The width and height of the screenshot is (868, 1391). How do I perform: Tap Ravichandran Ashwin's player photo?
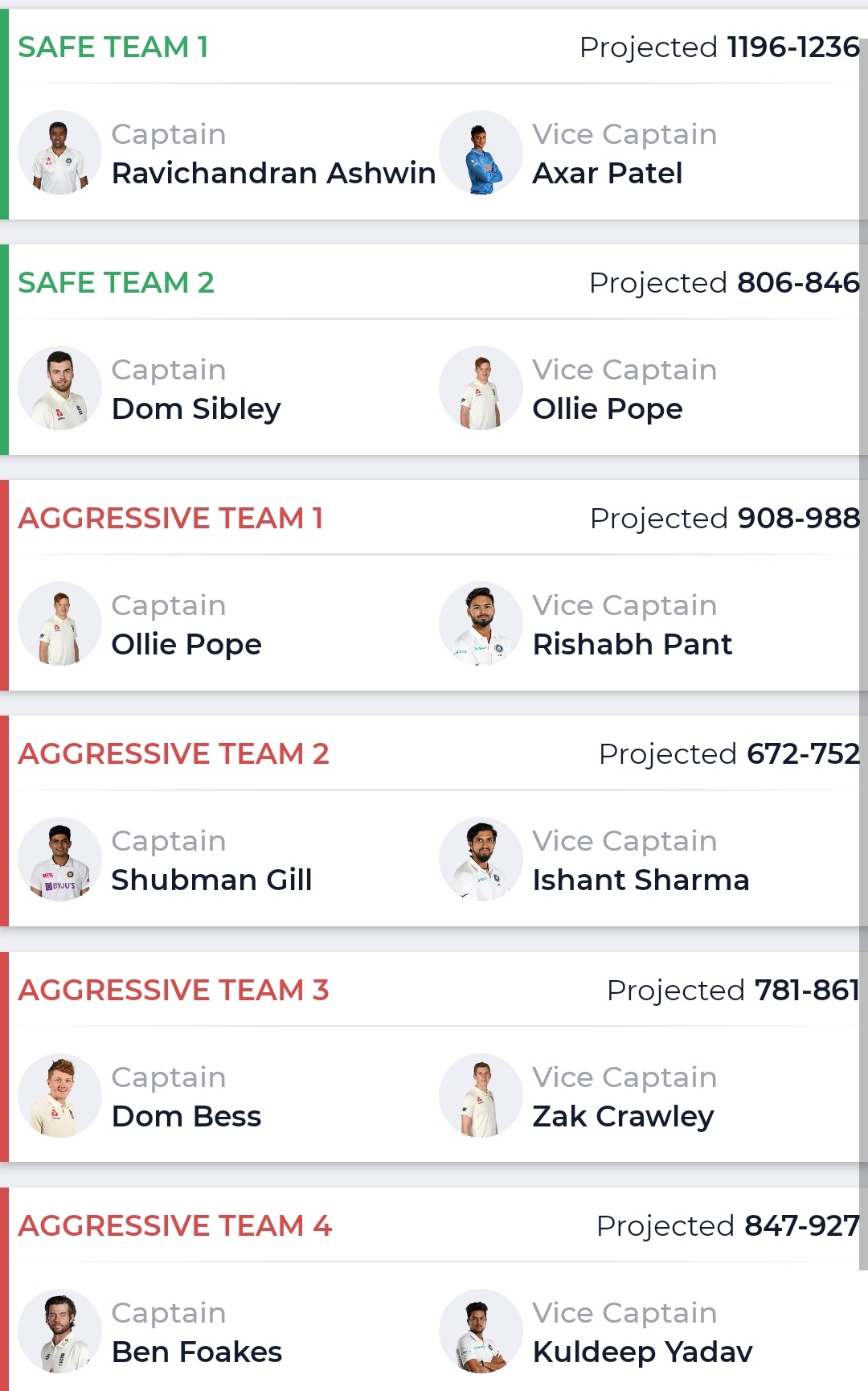pos(59,153)
